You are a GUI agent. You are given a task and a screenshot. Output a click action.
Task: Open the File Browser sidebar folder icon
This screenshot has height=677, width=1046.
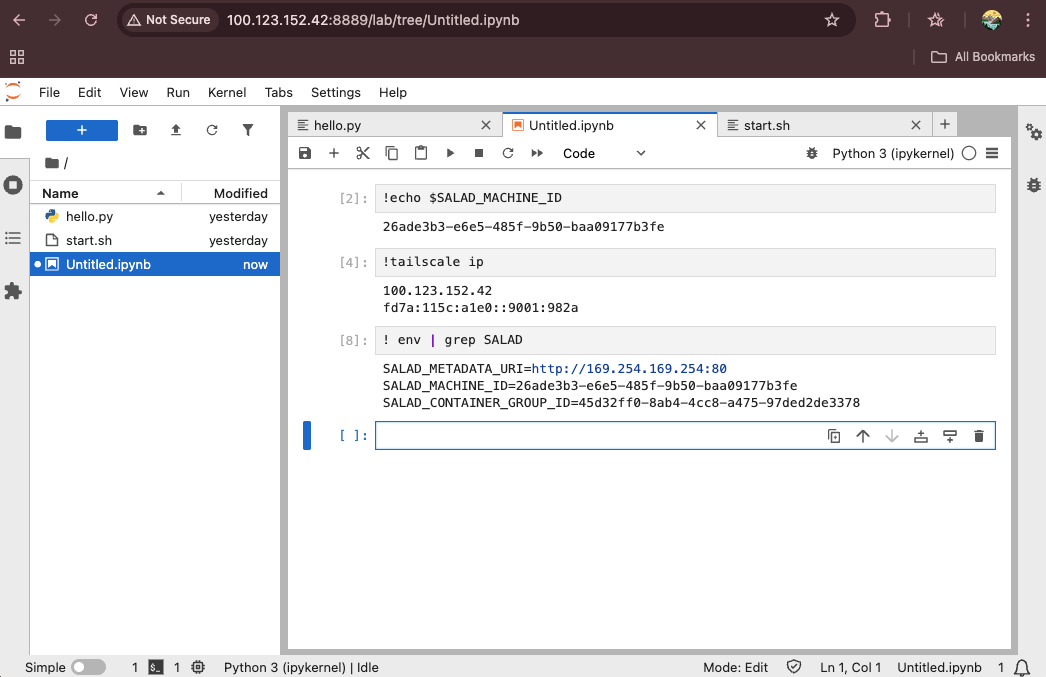[13, 132]
